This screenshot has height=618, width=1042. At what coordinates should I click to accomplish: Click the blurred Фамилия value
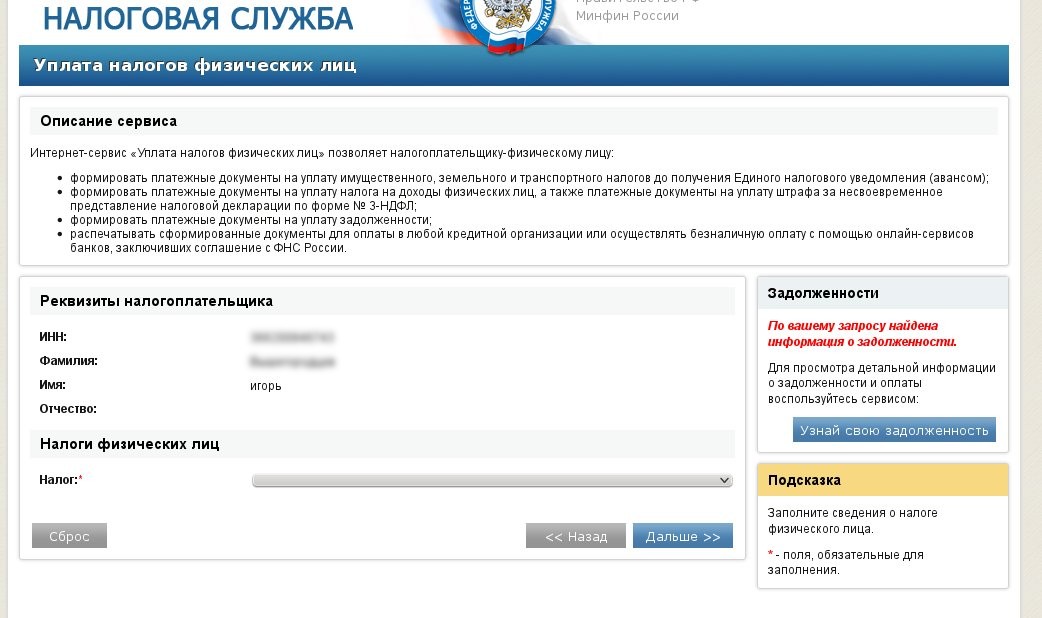(292, 361)
